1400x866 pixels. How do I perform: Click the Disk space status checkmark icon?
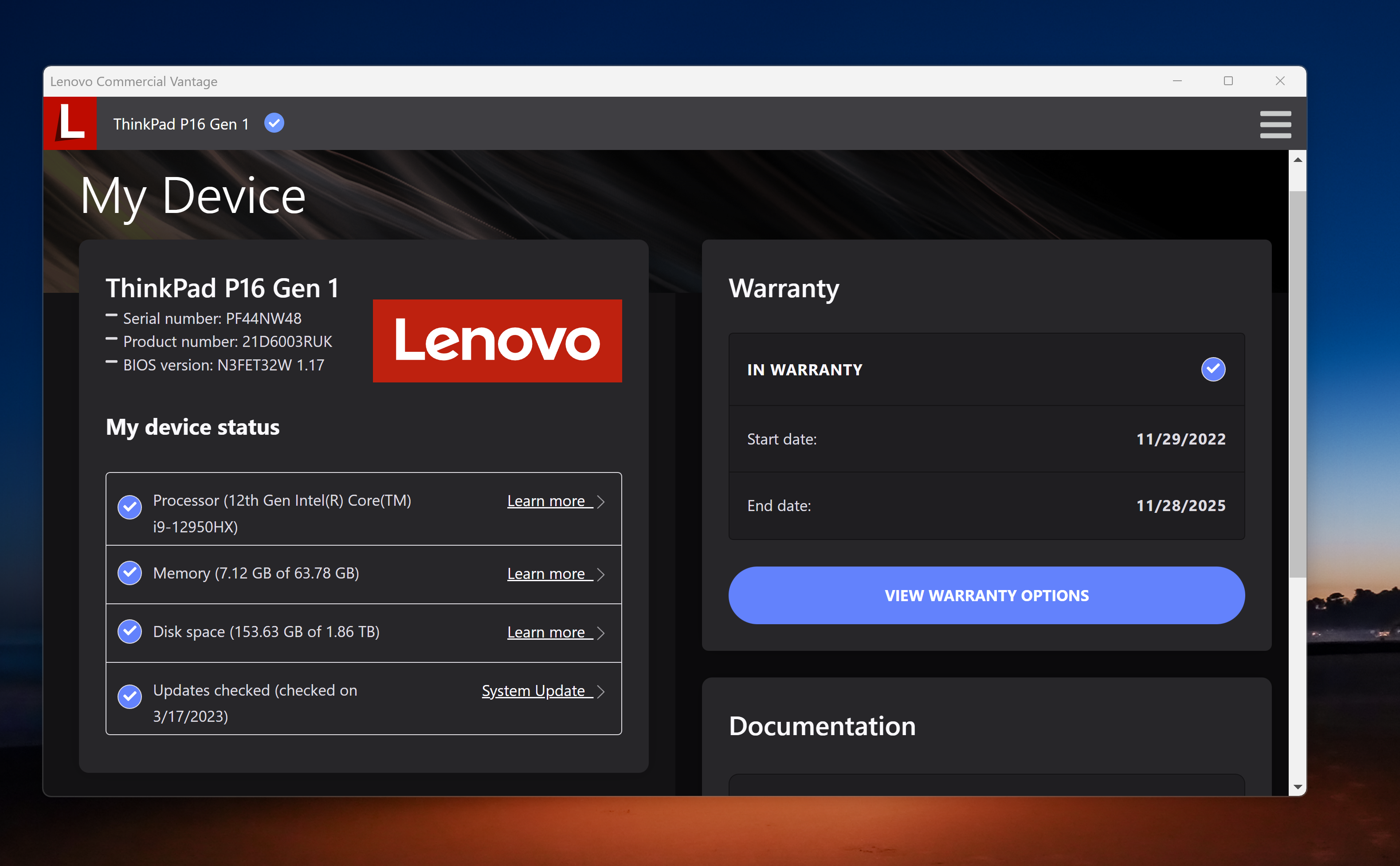coord(130,631)
